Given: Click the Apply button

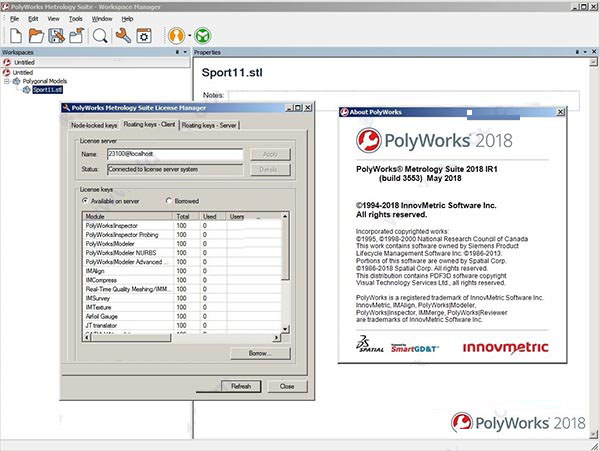Looking at the screenshot, I should coord(270,154).
